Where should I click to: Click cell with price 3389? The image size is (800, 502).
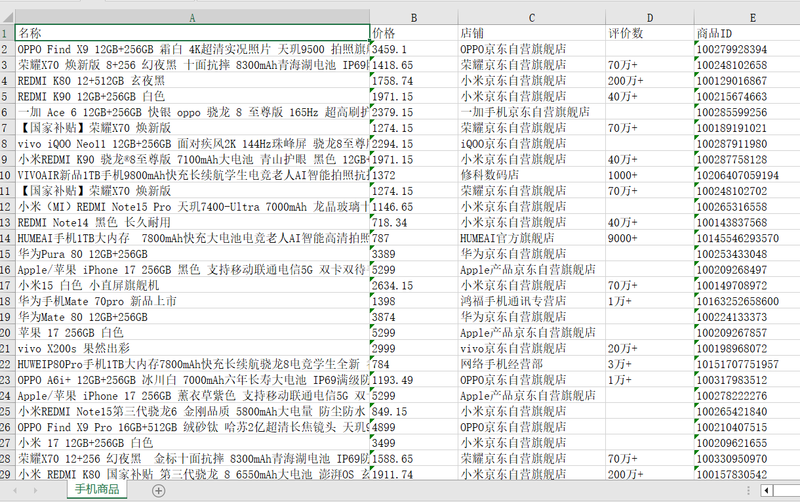414,254
